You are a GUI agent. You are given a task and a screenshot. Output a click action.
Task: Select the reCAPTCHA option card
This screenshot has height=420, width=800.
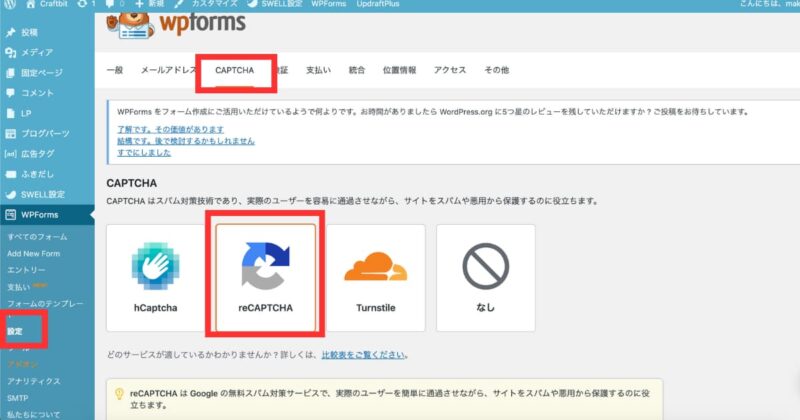pyautogui.click(x=265, y=278)
